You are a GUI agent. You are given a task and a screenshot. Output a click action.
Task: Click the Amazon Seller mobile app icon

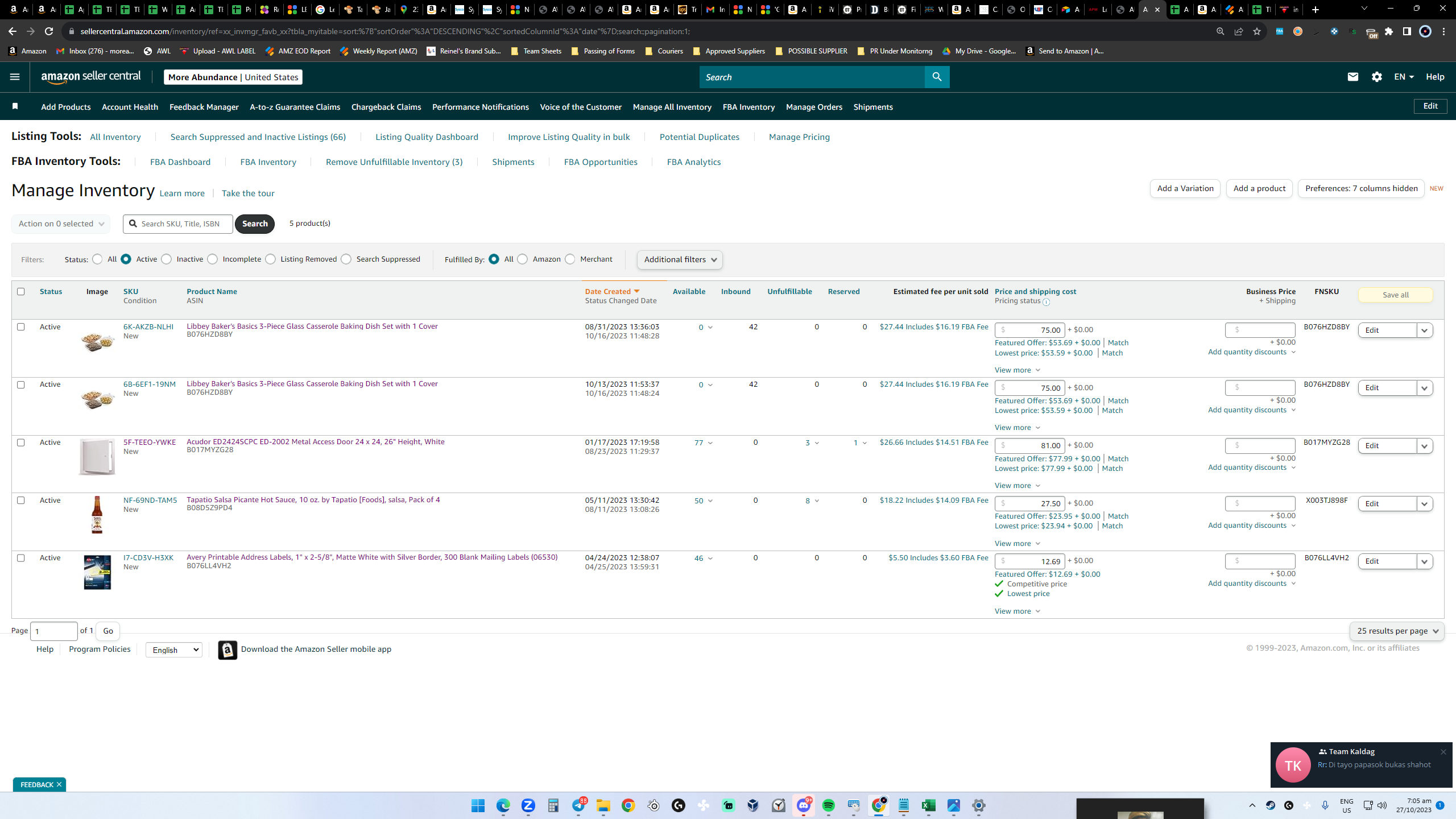(227, 650)
